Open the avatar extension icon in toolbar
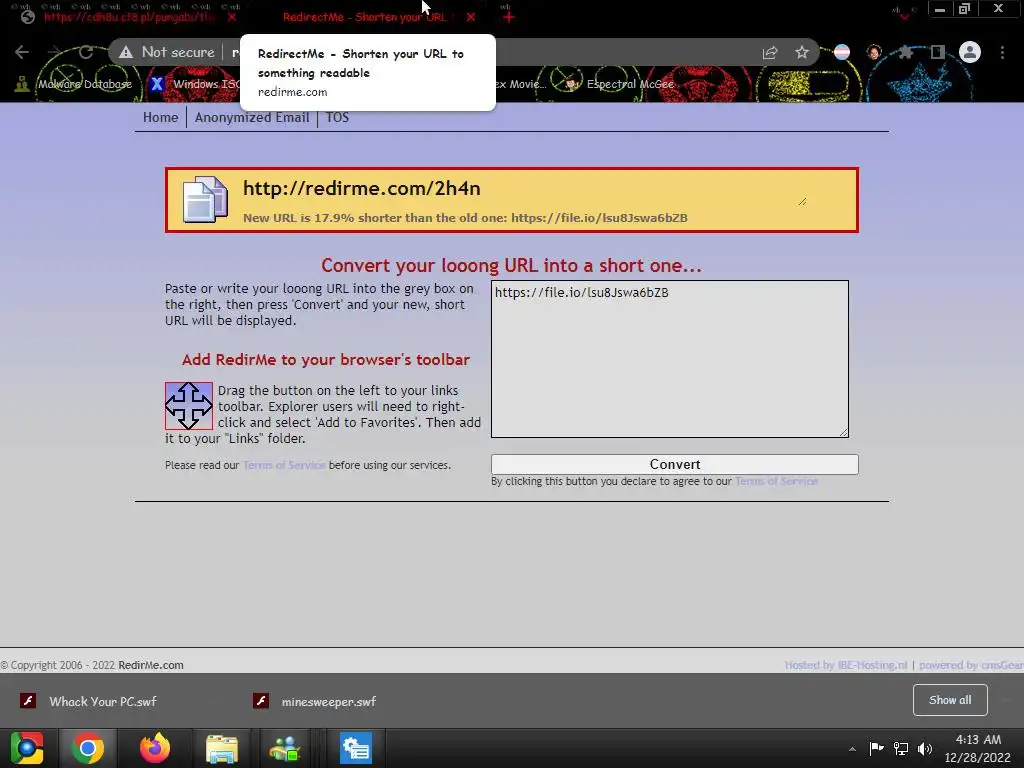 click(x=874, y=52)
